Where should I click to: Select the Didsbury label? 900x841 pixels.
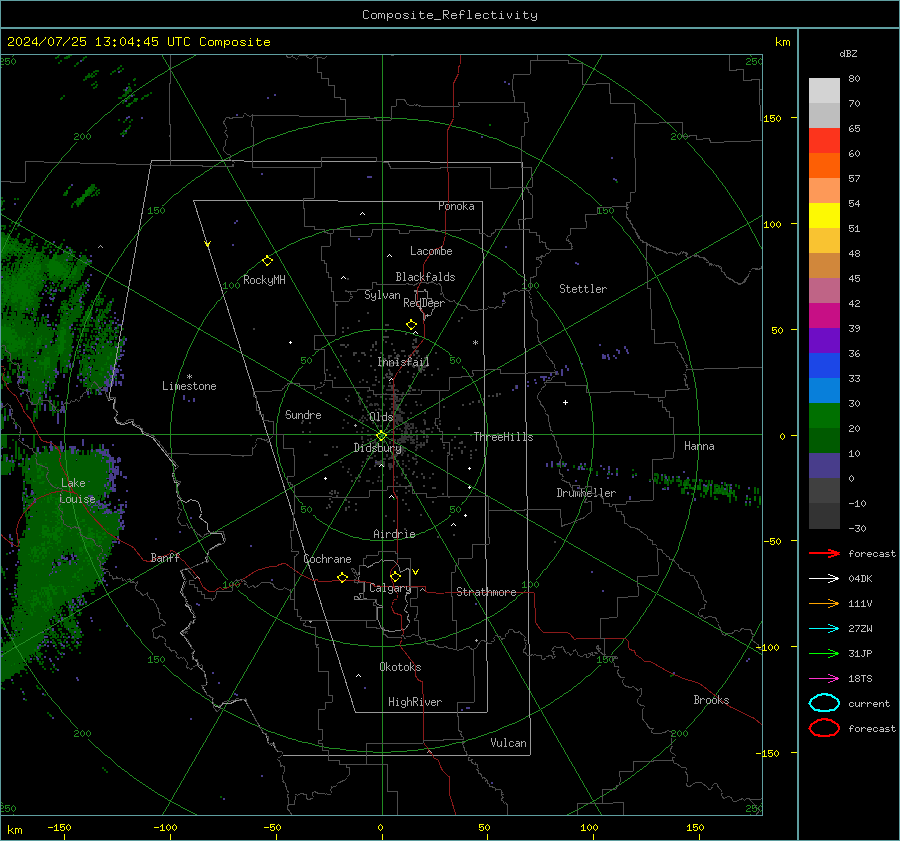(377, 448)
